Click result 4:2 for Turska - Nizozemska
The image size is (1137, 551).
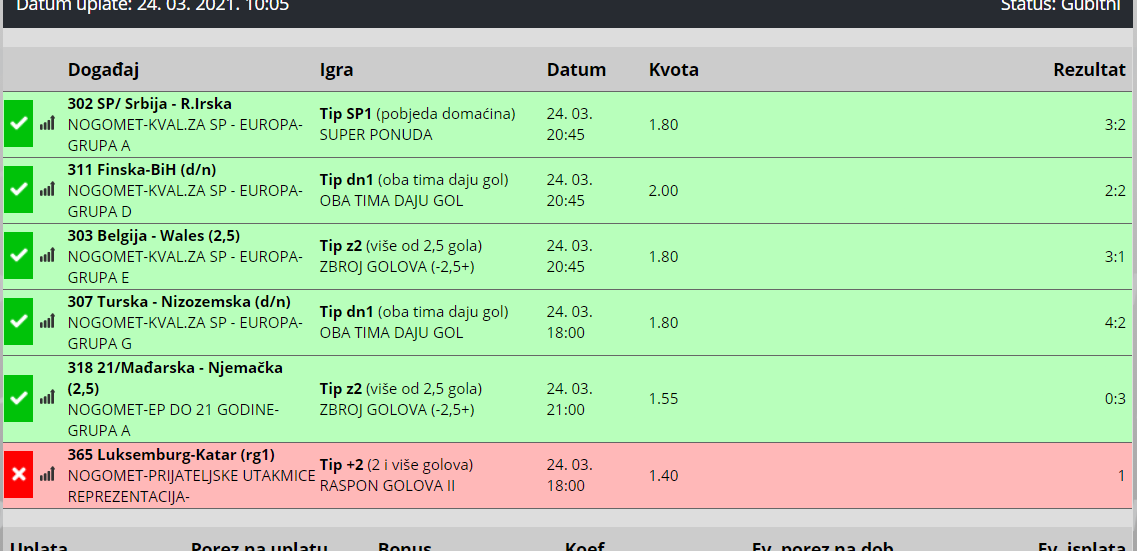tap(1115, 323)
